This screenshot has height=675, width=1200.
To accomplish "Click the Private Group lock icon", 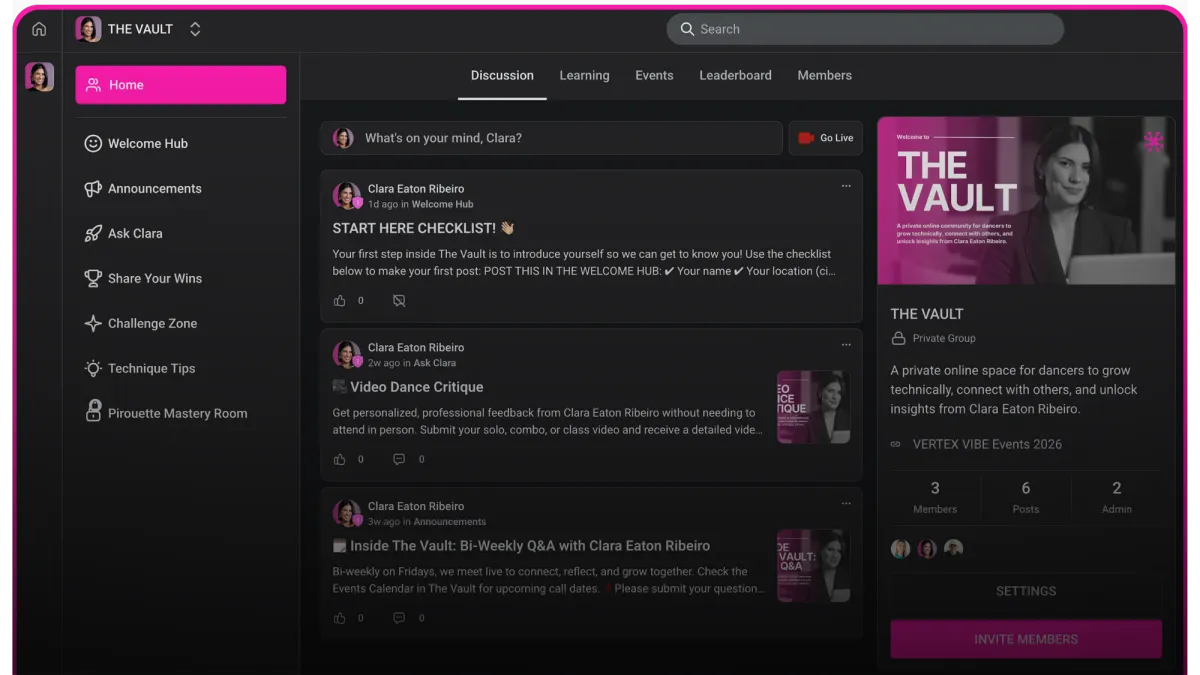I will (x=898, y=338).
